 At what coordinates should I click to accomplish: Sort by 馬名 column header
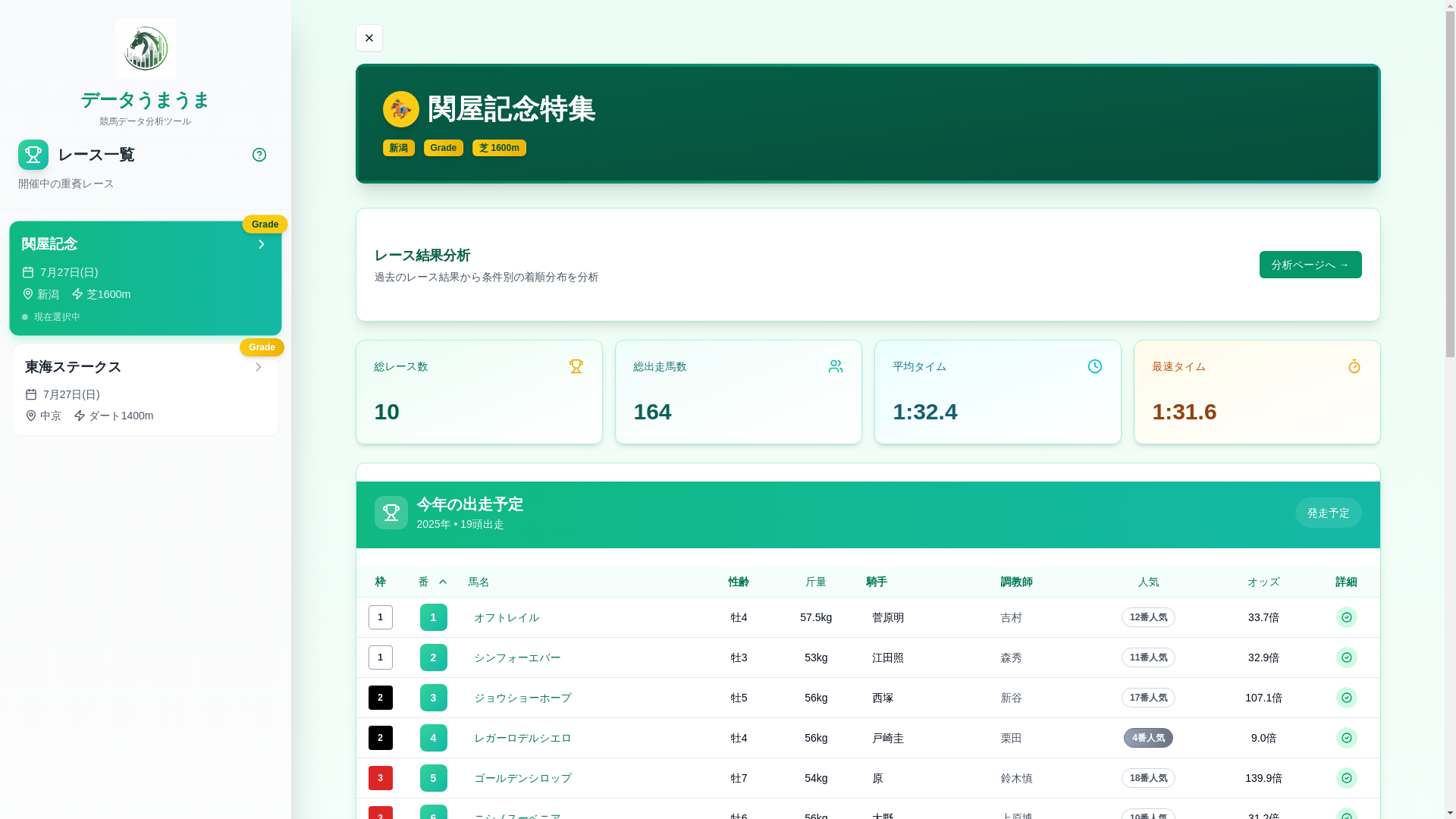pyautogui.click(x=479, y=582)
